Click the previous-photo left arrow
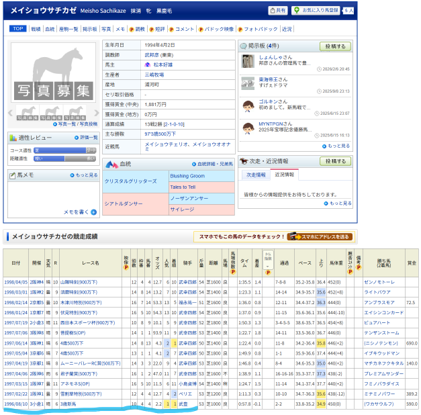Viewport: 421px width, 415px height. (x=10, y=113)
